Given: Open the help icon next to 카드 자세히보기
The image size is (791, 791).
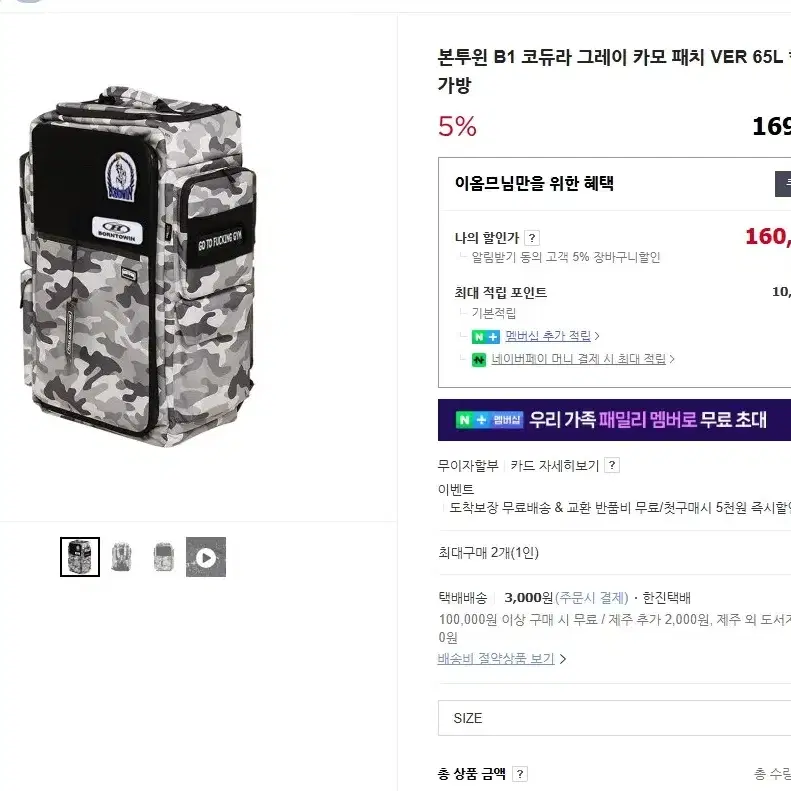Looking at the screenshot, I should 612,465.
